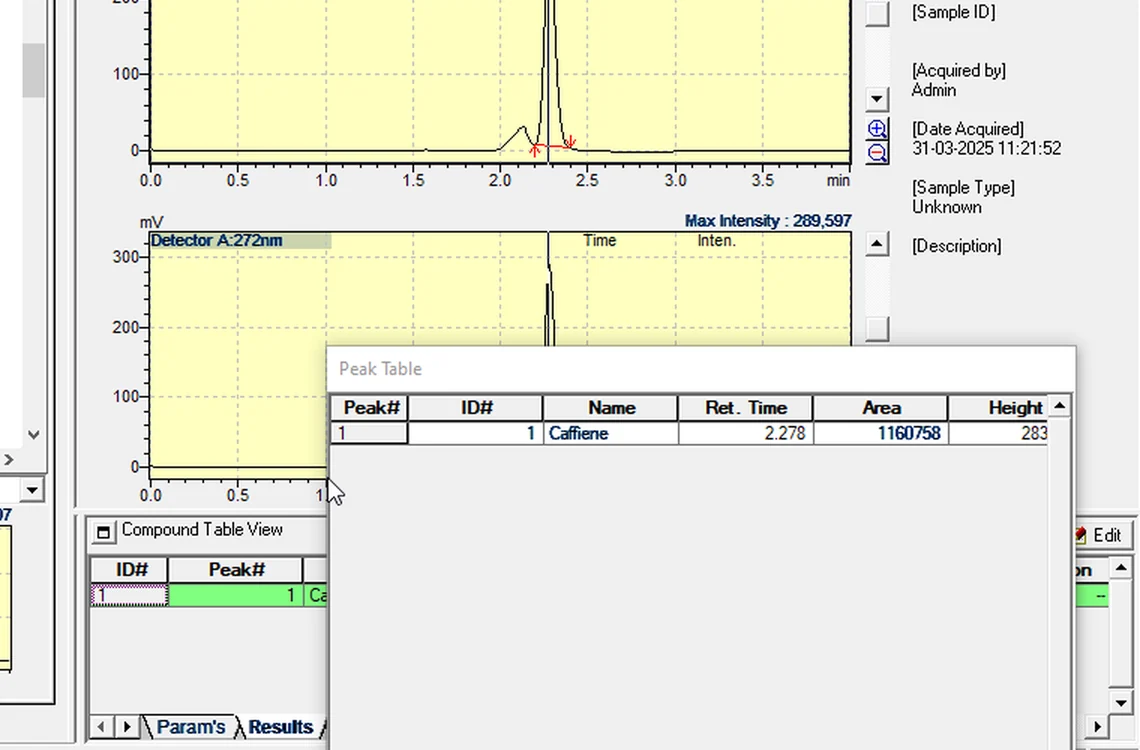This screenshot has width=1140, height=750.
Task: Click the sample info panel scroll down arrow
Action: tap(878, 99)
